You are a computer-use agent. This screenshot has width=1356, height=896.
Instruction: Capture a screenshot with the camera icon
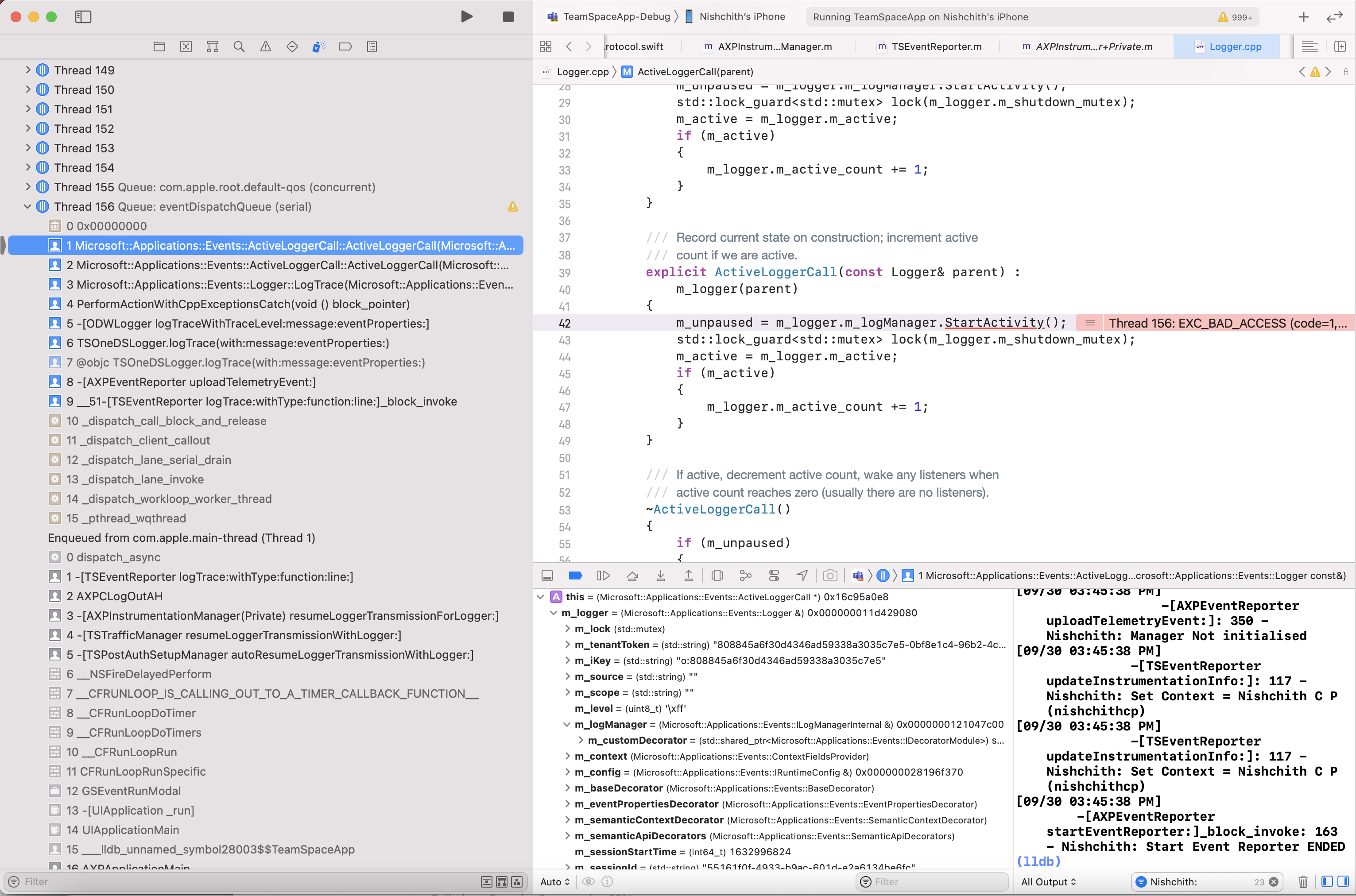pos(830,575)
